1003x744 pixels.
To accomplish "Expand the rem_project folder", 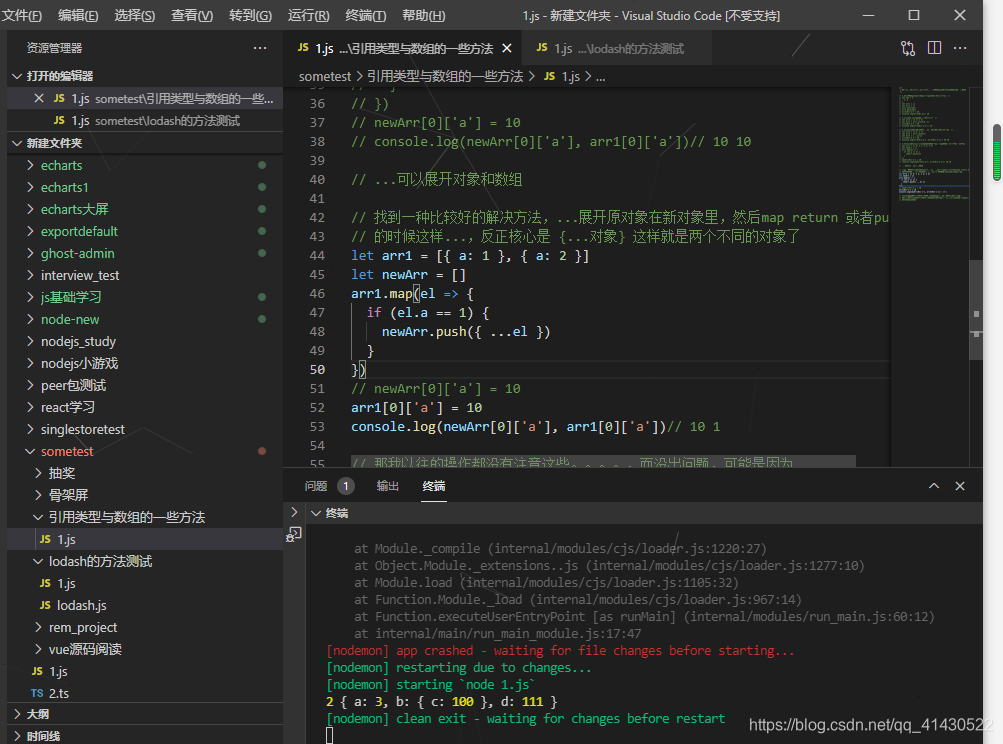I will coord(145,628).
